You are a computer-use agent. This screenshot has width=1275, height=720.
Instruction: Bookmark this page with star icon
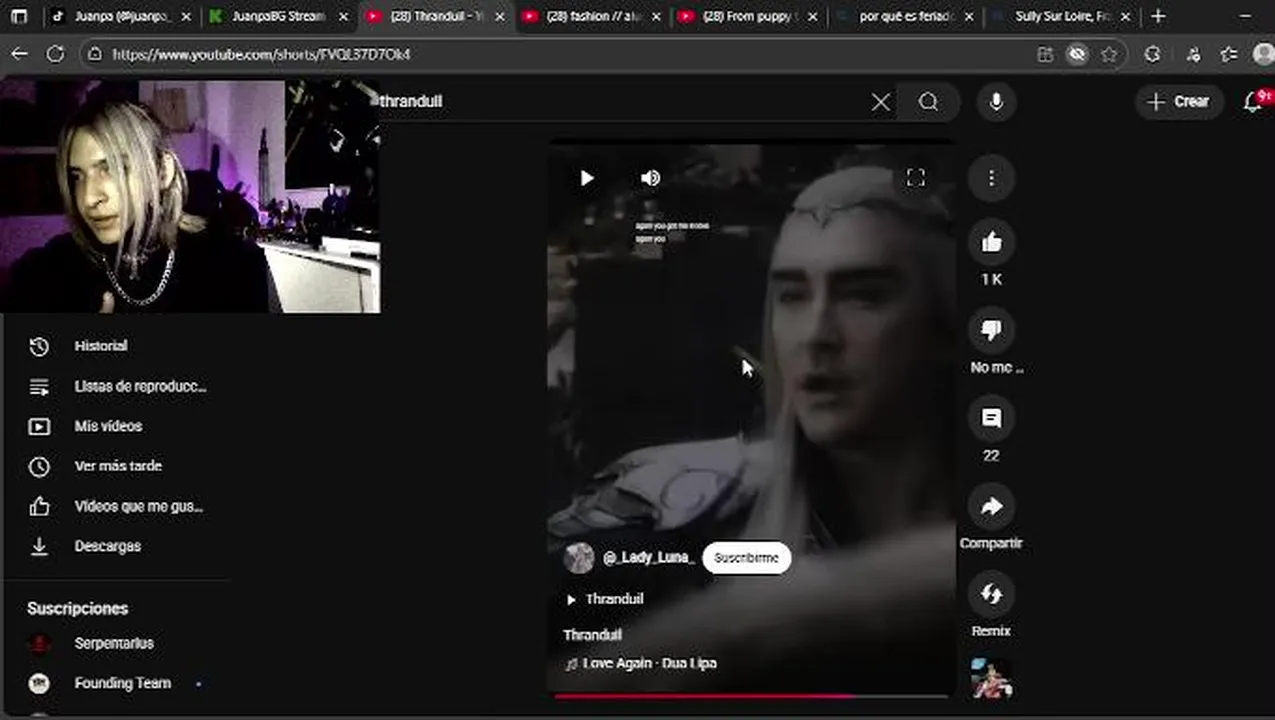[1109, 55]
